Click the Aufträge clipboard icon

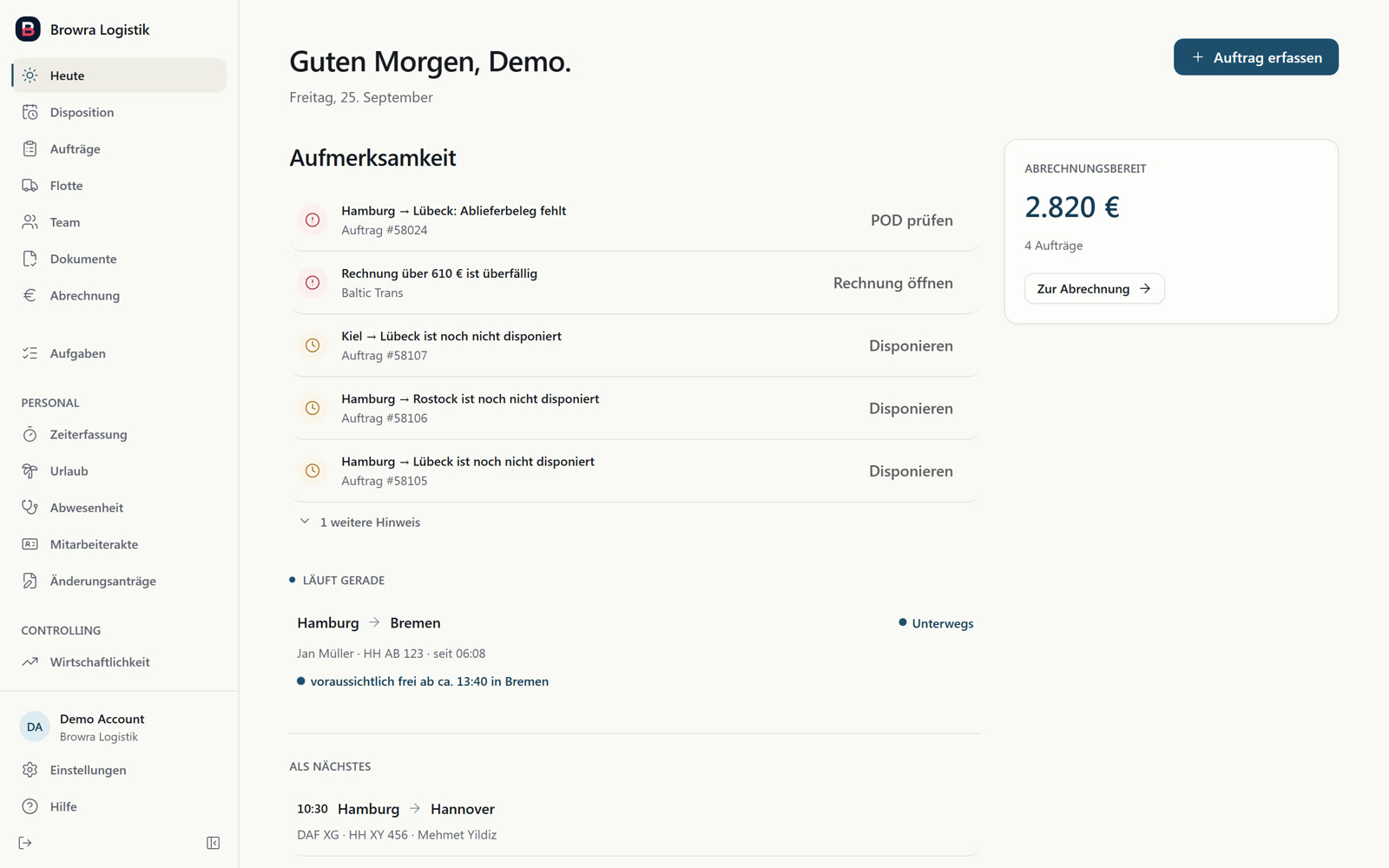pyautogui.click(x=30, y=148)
